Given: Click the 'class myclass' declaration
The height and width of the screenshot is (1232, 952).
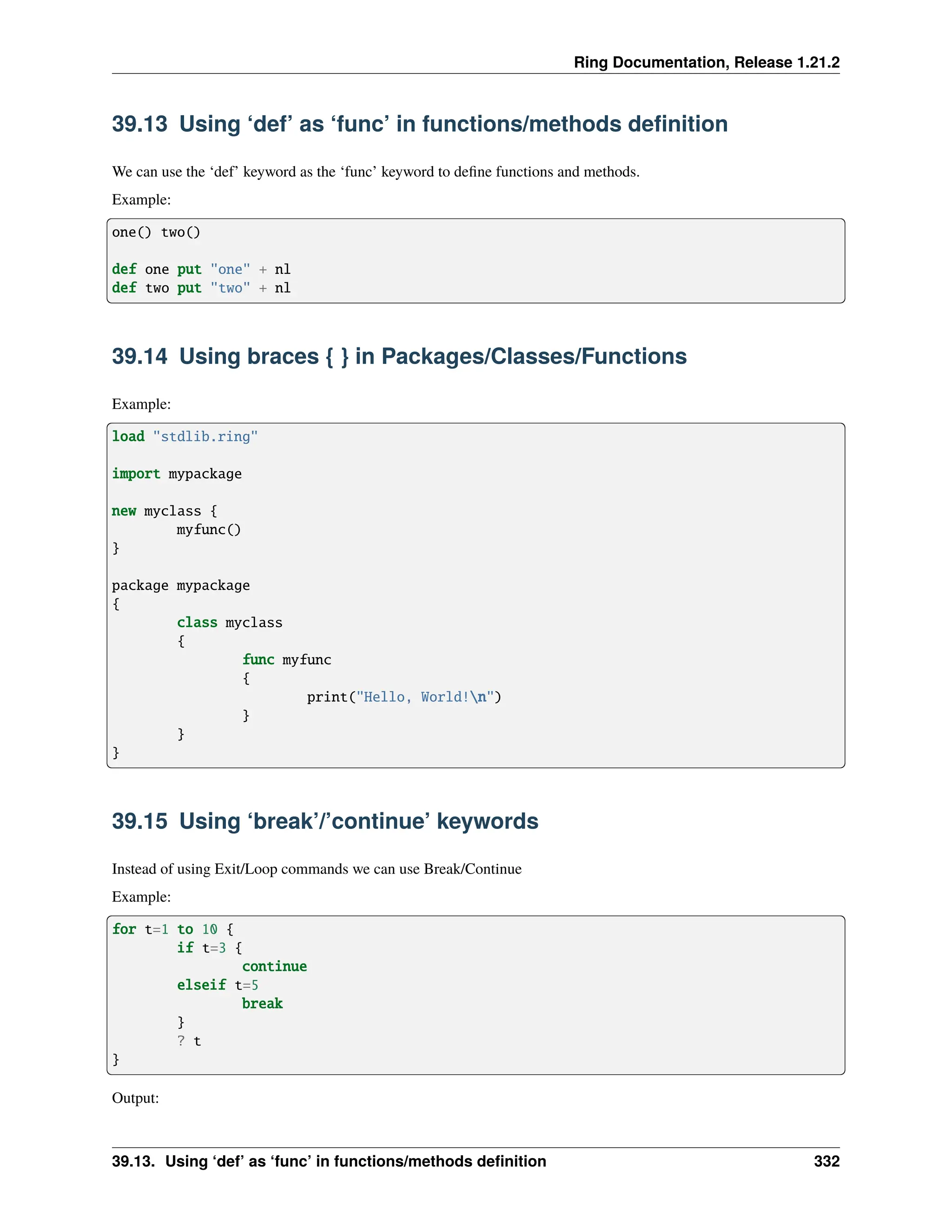Looking at the screenshot, I should (x=230, y=623).
